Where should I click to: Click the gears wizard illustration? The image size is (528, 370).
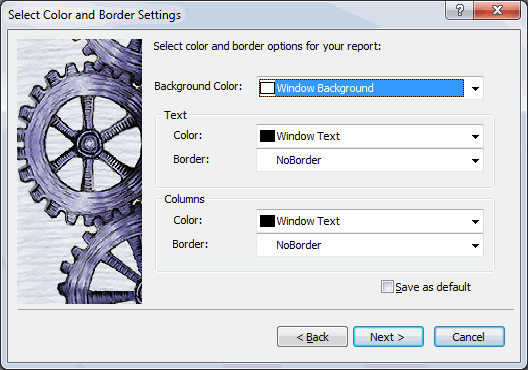click(x=79, y=171)
